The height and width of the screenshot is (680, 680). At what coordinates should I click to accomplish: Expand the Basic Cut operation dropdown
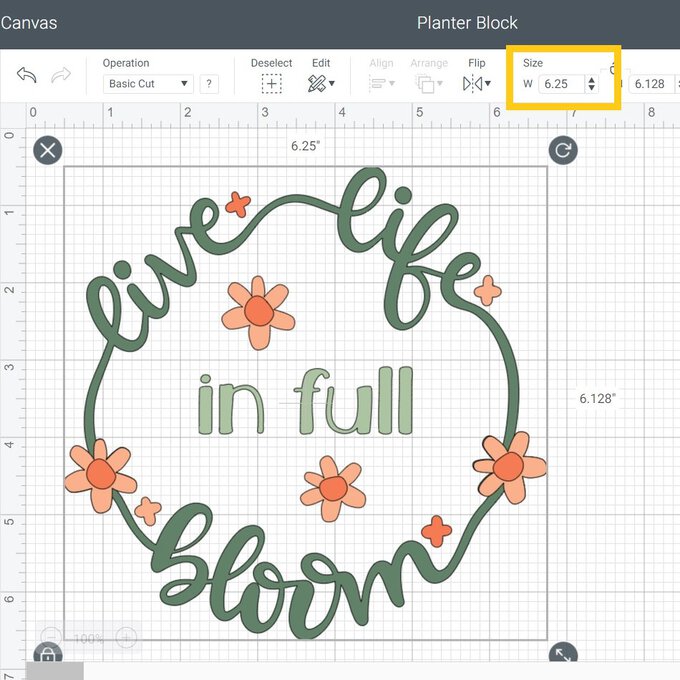(148, 84)
